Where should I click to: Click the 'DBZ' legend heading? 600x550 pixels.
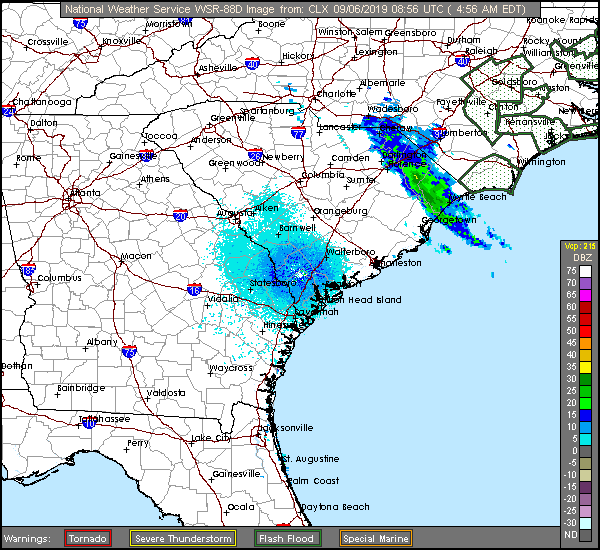tap(582, 258)
